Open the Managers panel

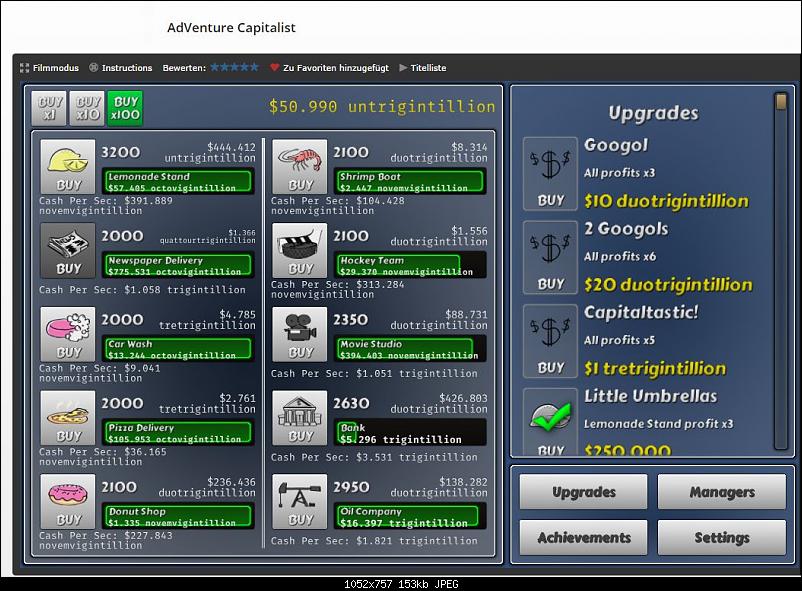click(x=721, y=491)
